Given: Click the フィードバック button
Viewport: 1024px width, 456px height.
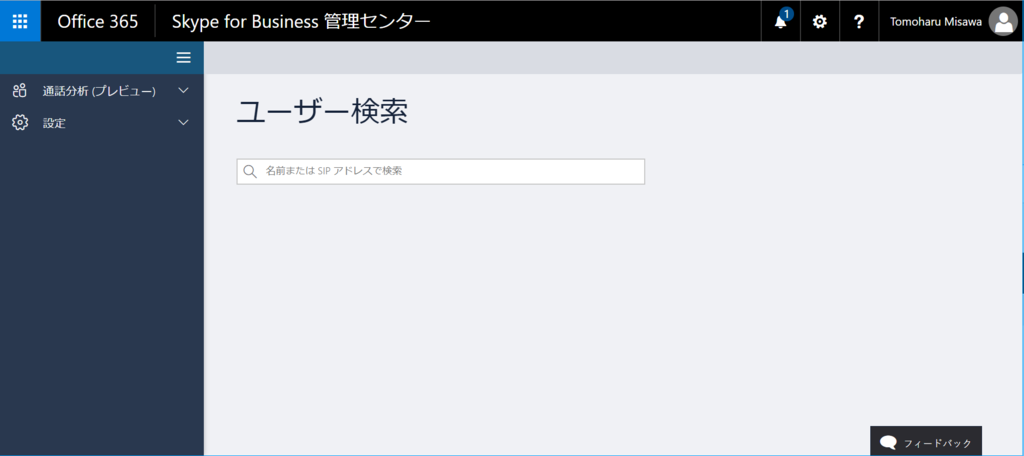Looking at the screenshot, I should [926, 441].
